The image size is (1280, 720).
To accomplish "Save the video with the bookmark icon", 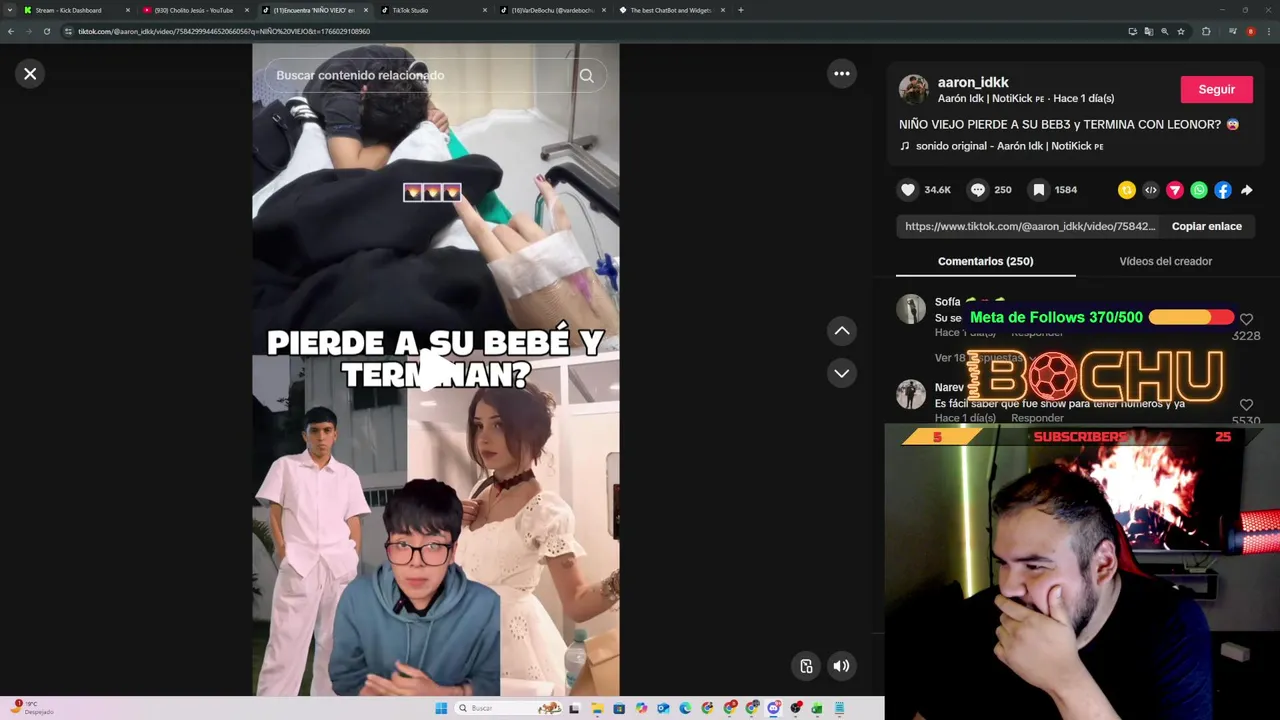I will 1039,190.
